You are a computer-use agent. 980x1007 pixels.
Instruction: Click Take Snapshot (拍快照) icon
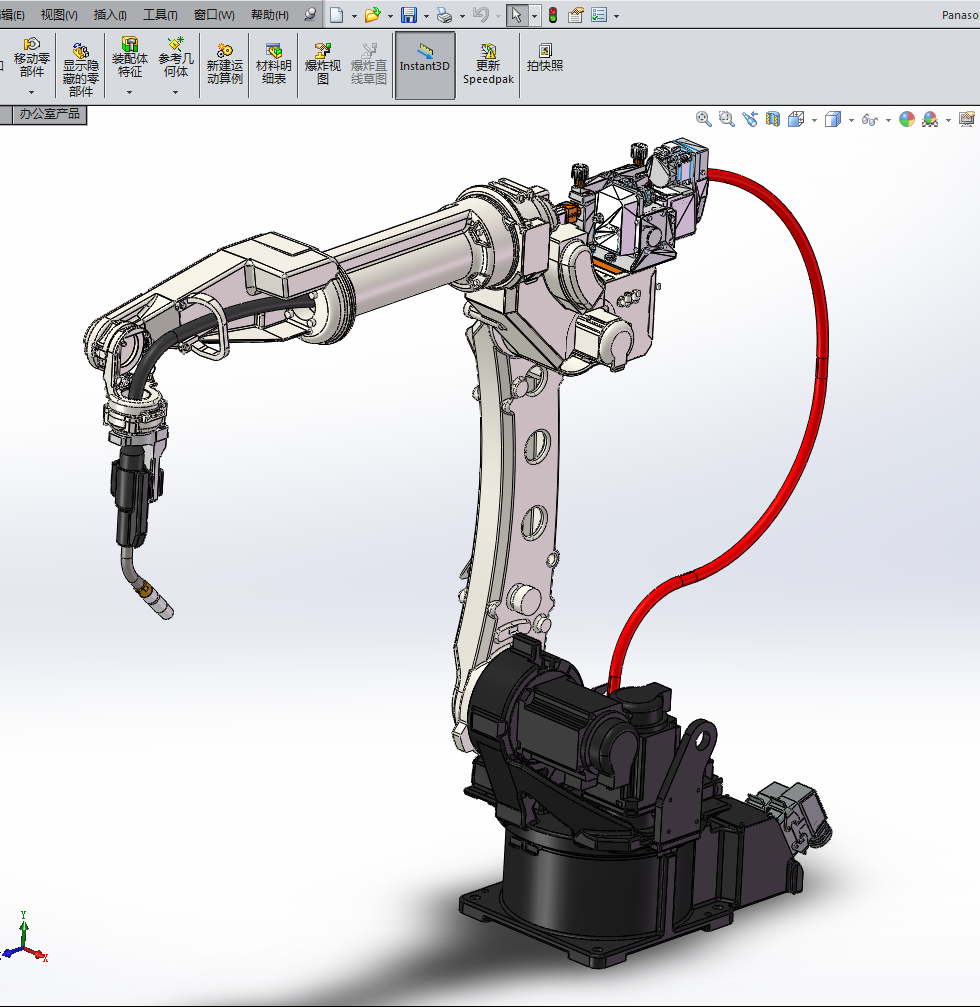(545, 58)
